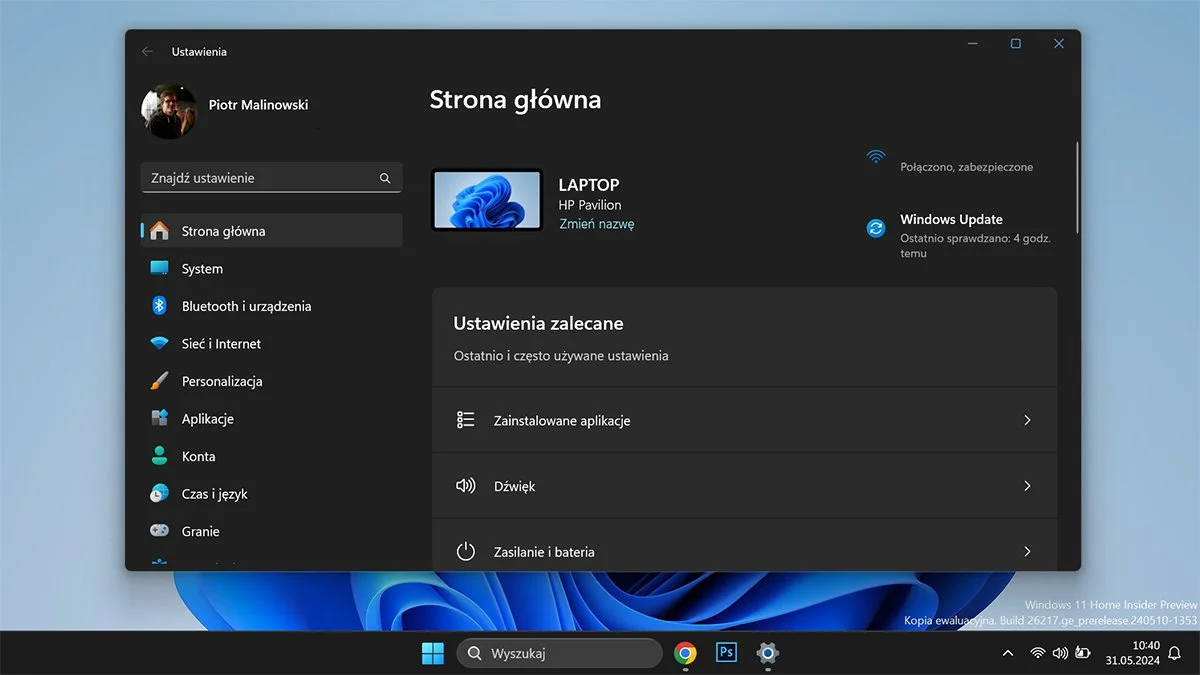This screenshot has height=675, width=1200.
Task: Open the Konta settings page
Action: click(197, 456)
